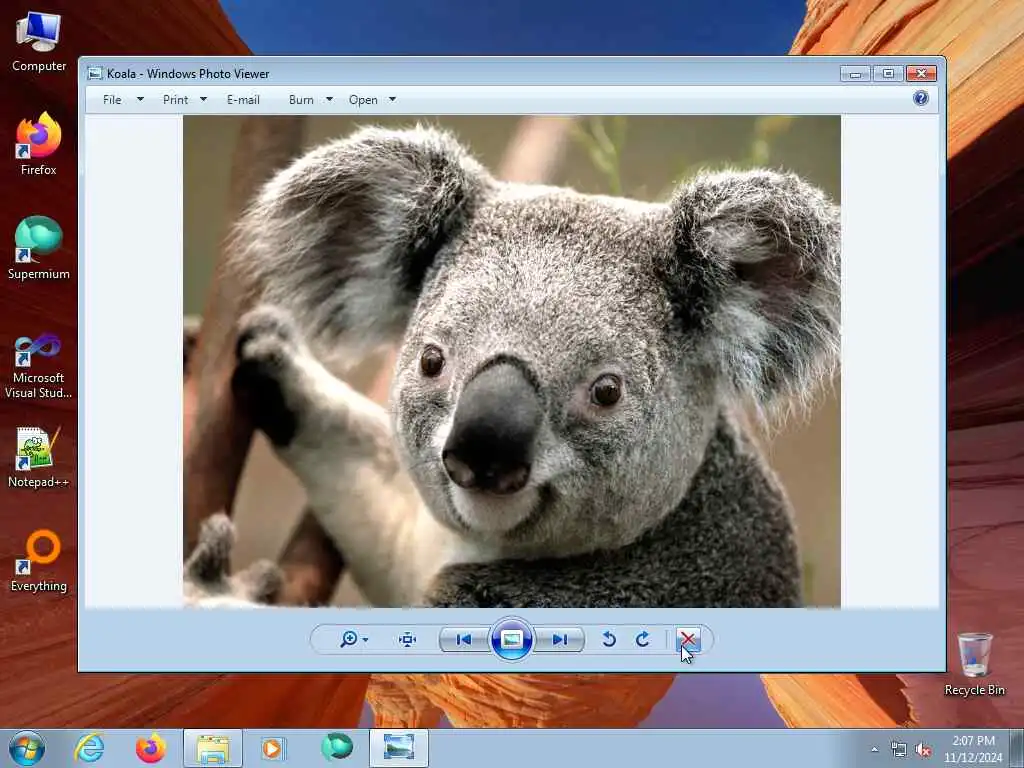Viewport: 1024px width, 768px height.
Task: Toggle the muted volume tray icon
Action: click(923, 749)
